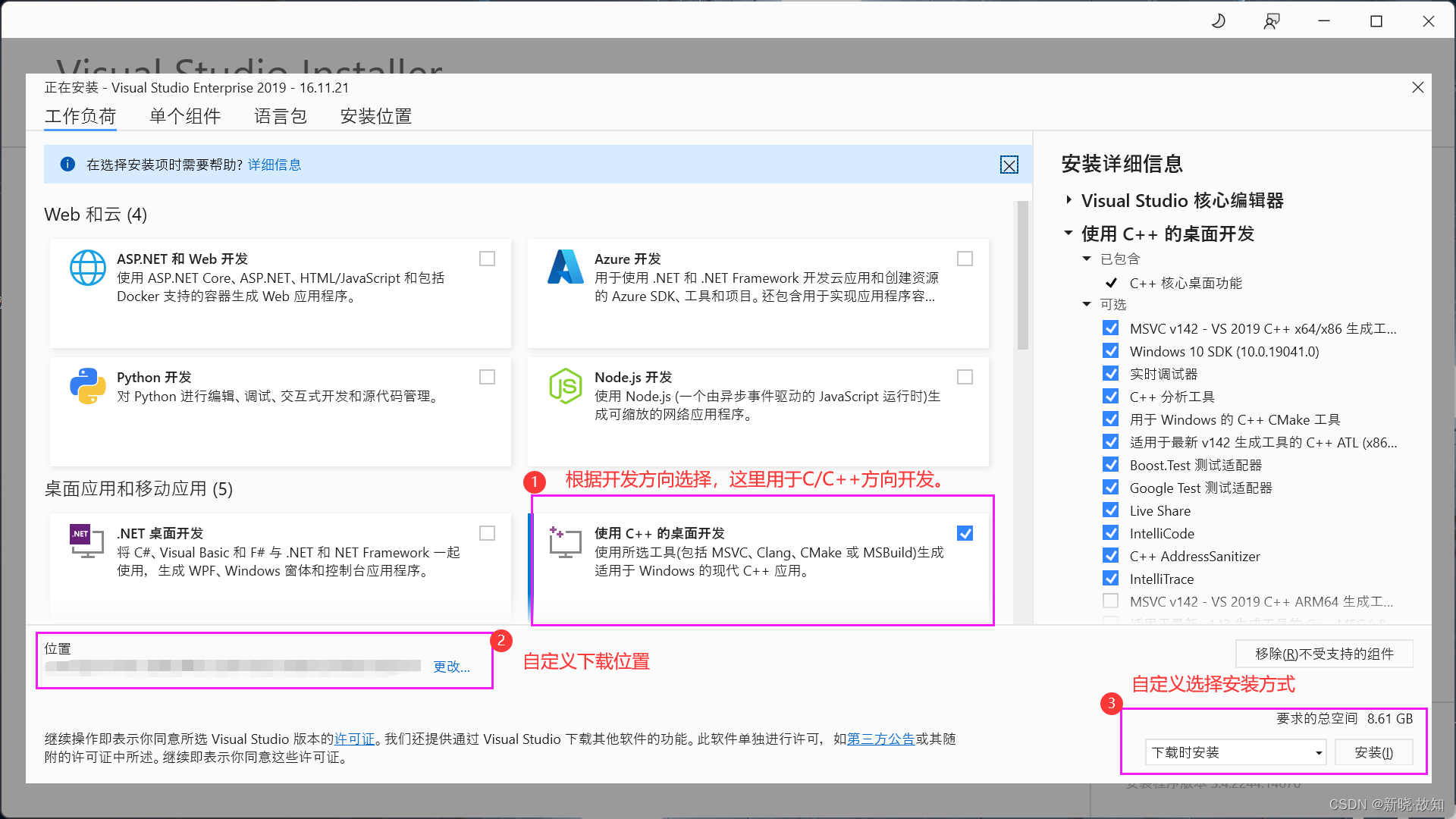This screenshot has width=1456, height=819.
Task: Collapse the optional components list
Action: point(1087,304)
